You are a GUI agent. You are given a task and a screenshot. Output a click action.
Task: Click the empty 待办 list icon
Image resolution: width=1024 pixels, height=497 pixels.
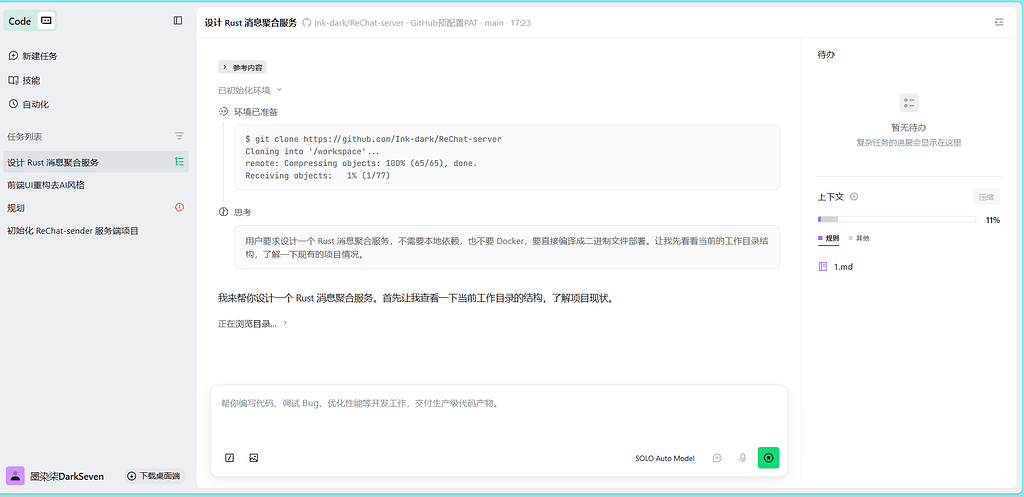click(x=908, y=103)
